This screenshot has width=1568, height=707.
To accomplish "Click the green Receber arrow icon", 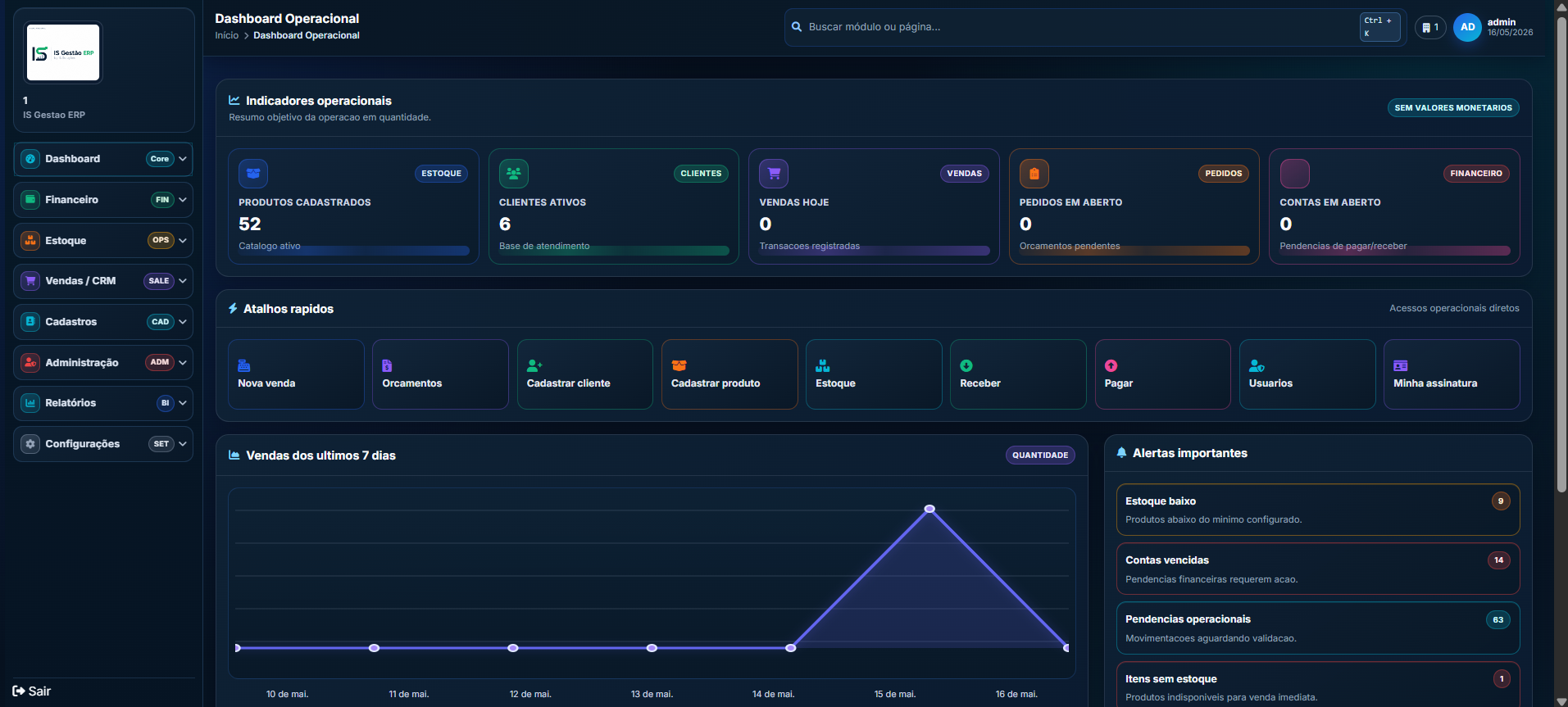I will (x=966, y=365).
